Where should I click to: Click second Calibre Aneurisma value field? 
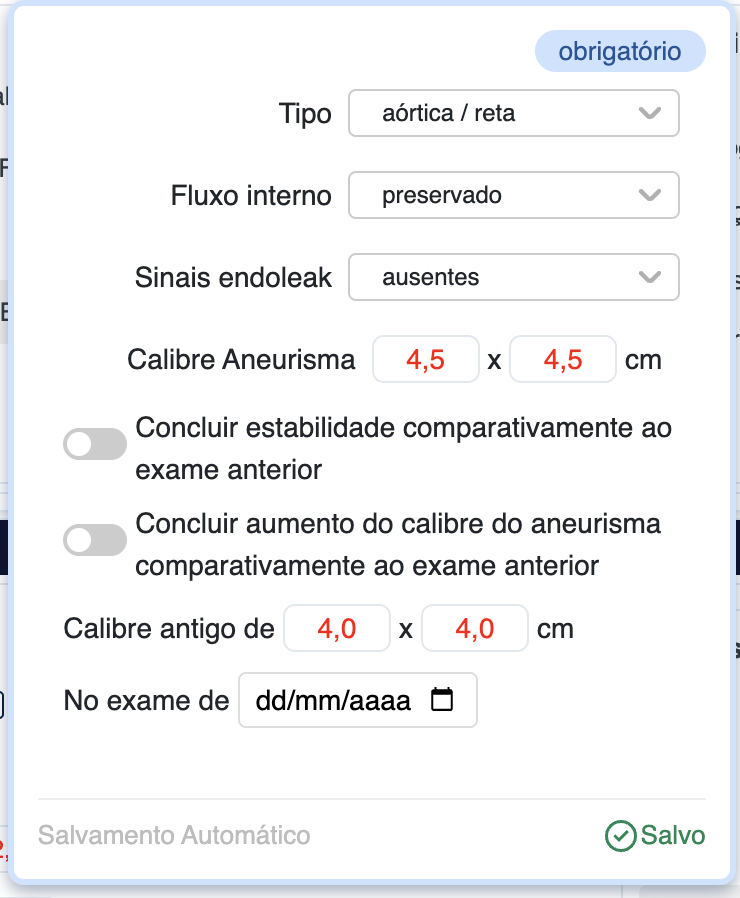(x=562, y=360)
